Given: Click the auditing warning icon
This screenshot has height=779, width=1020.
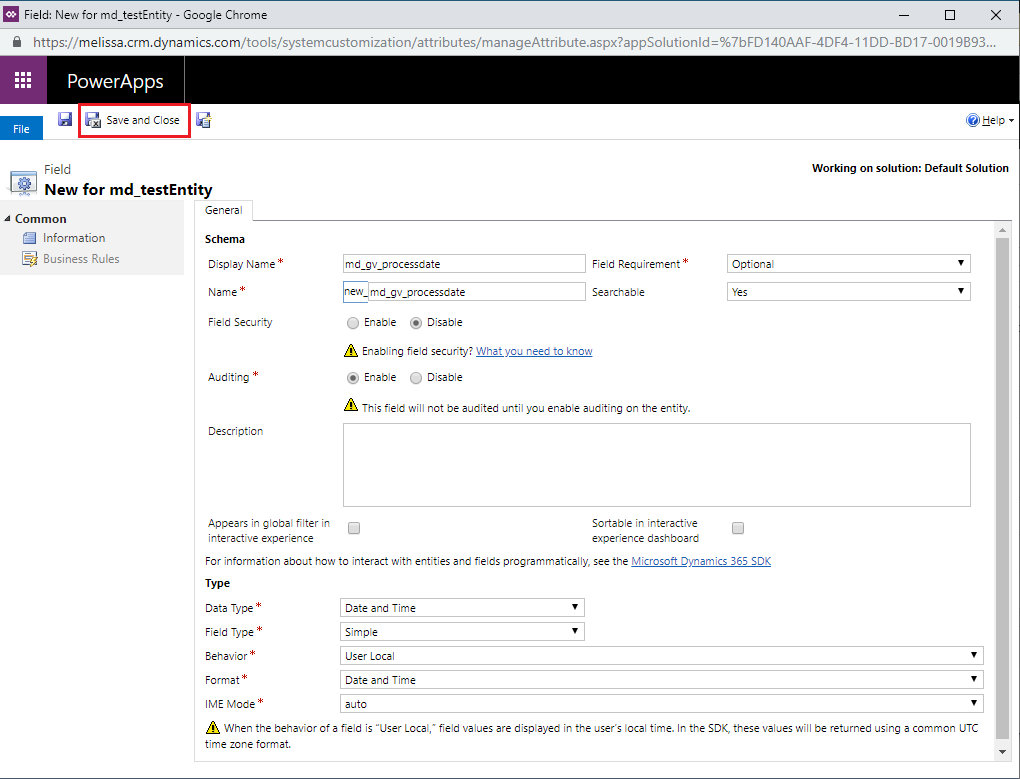Looking at the screenshot, I should [x=351, y=404].
